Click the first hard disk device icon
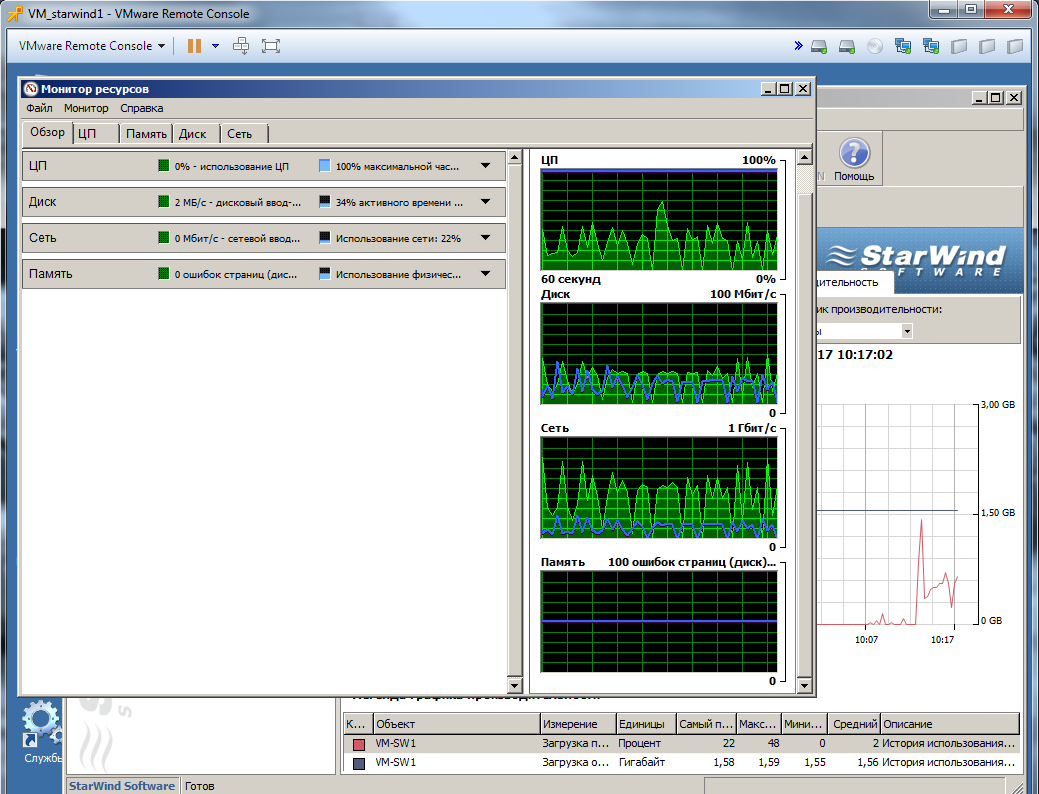The image size is (1039, 794). coord(820,46)
